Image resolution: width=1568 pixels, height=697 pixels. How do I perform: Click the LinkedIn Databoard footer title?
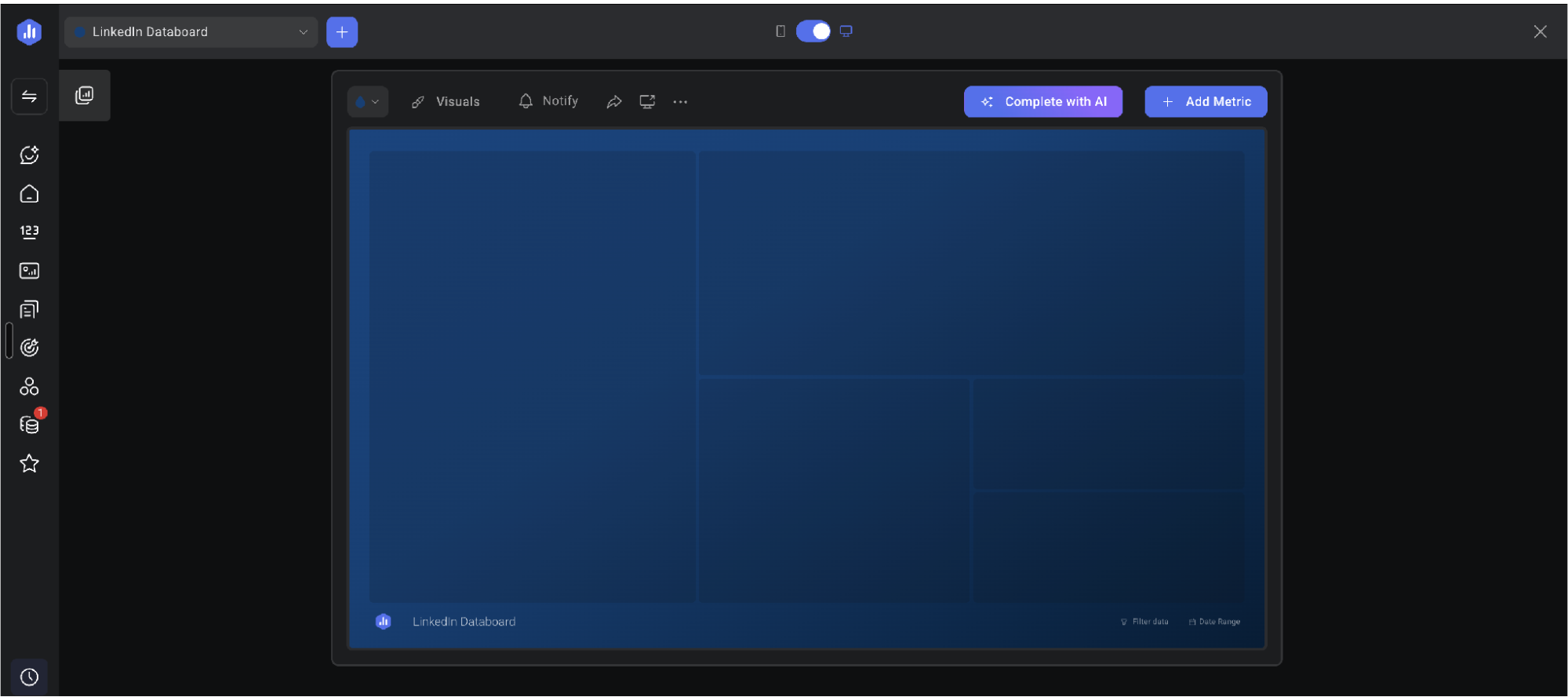[x=464, y=622]
